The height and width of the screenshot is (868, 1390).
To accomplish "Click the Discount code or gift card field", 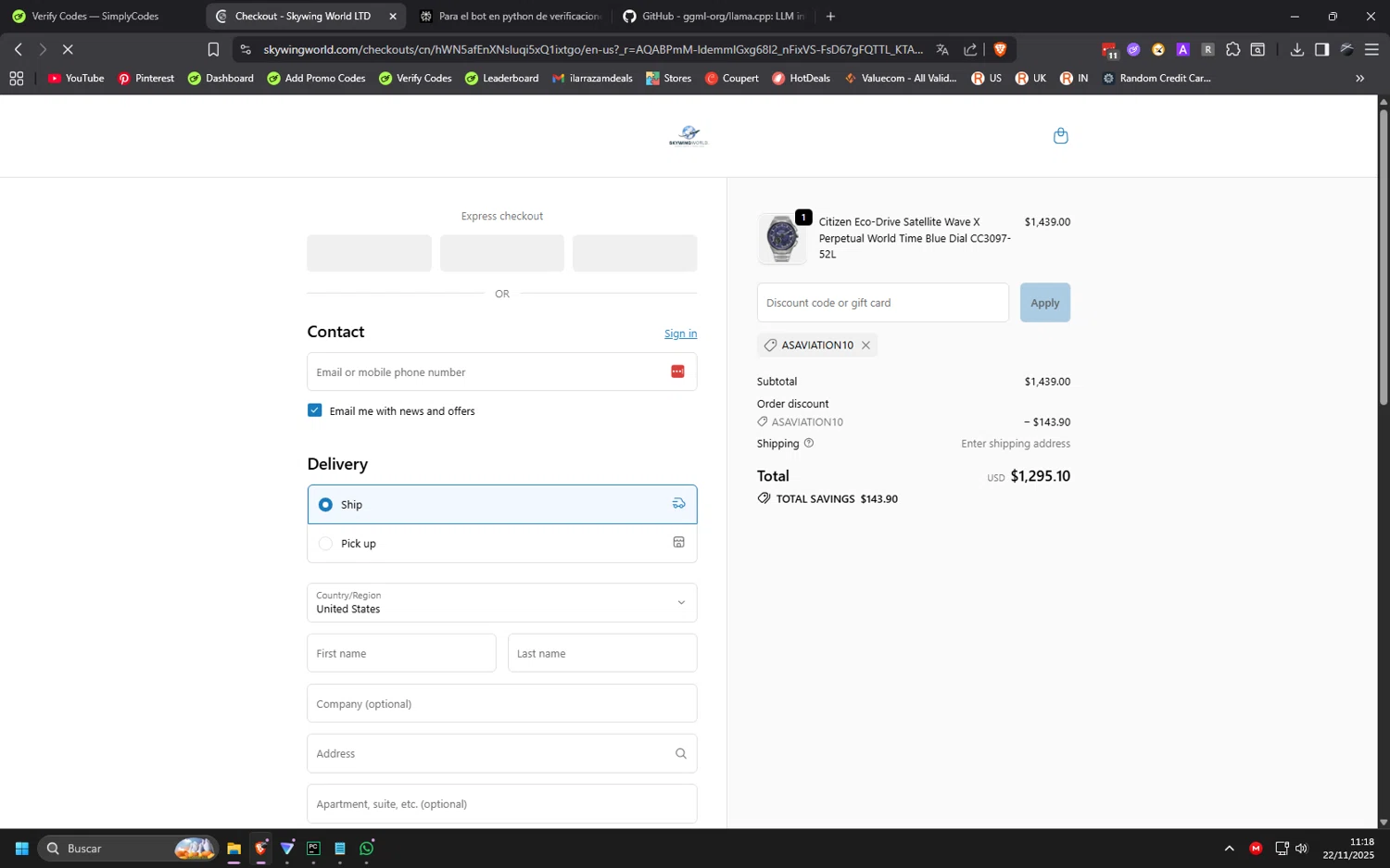I will pos(883,303).
